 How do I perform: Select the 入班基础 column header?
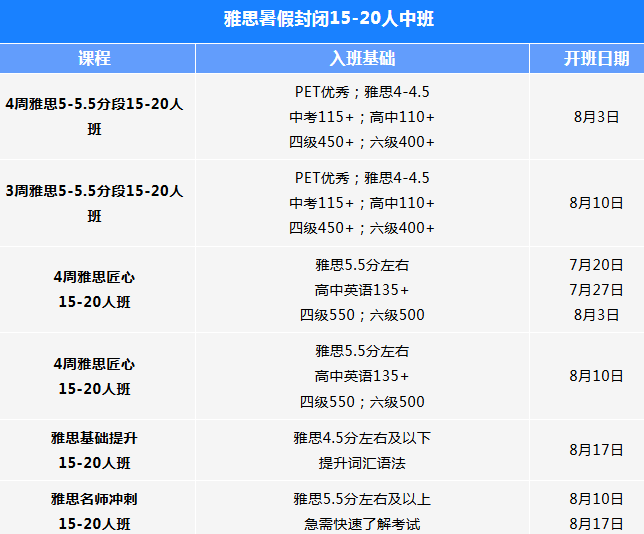click(x=362, y=58)
